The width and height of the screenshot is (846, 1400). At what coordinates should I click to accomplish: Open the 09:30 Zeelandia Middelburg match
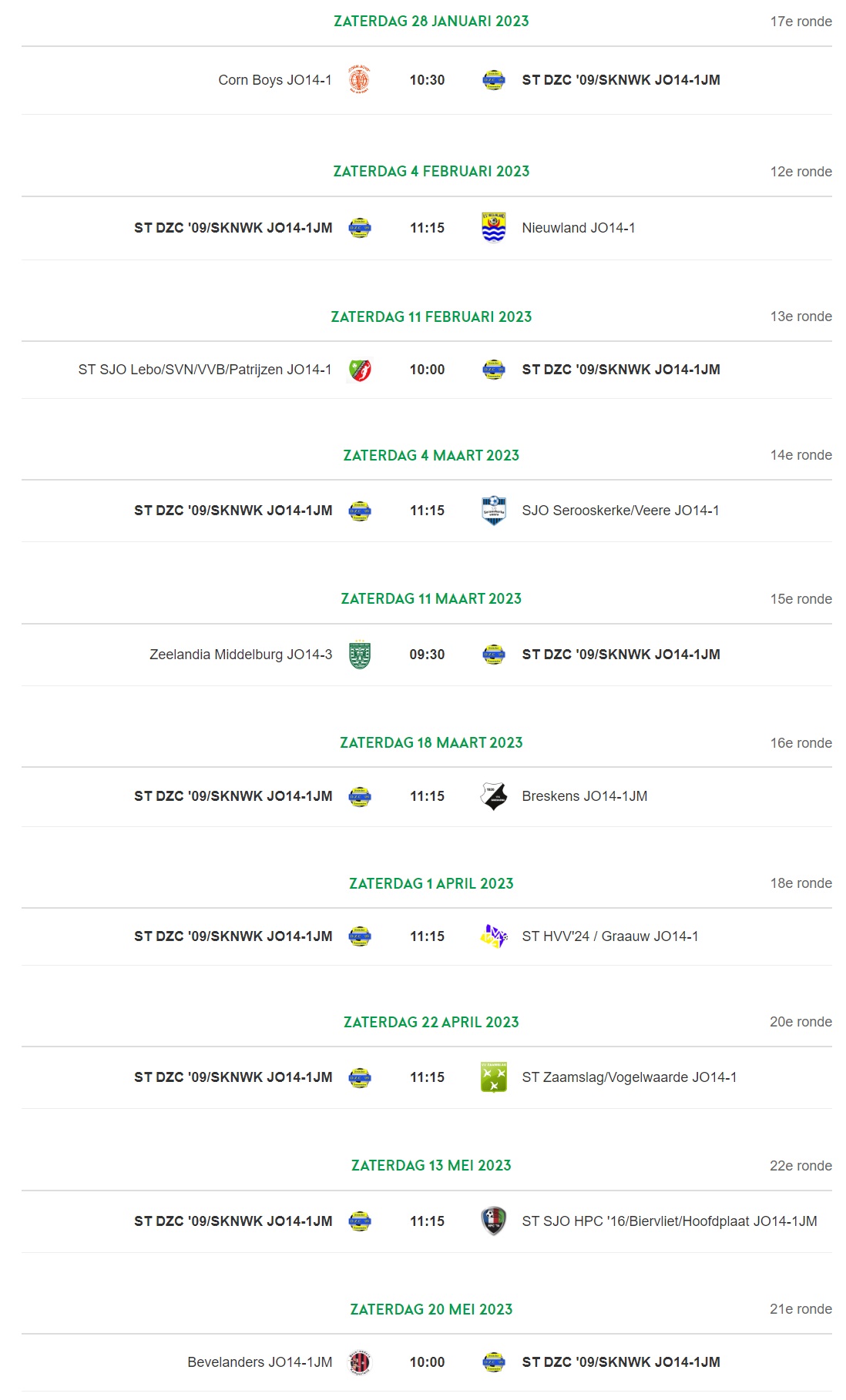coord(427,655)
